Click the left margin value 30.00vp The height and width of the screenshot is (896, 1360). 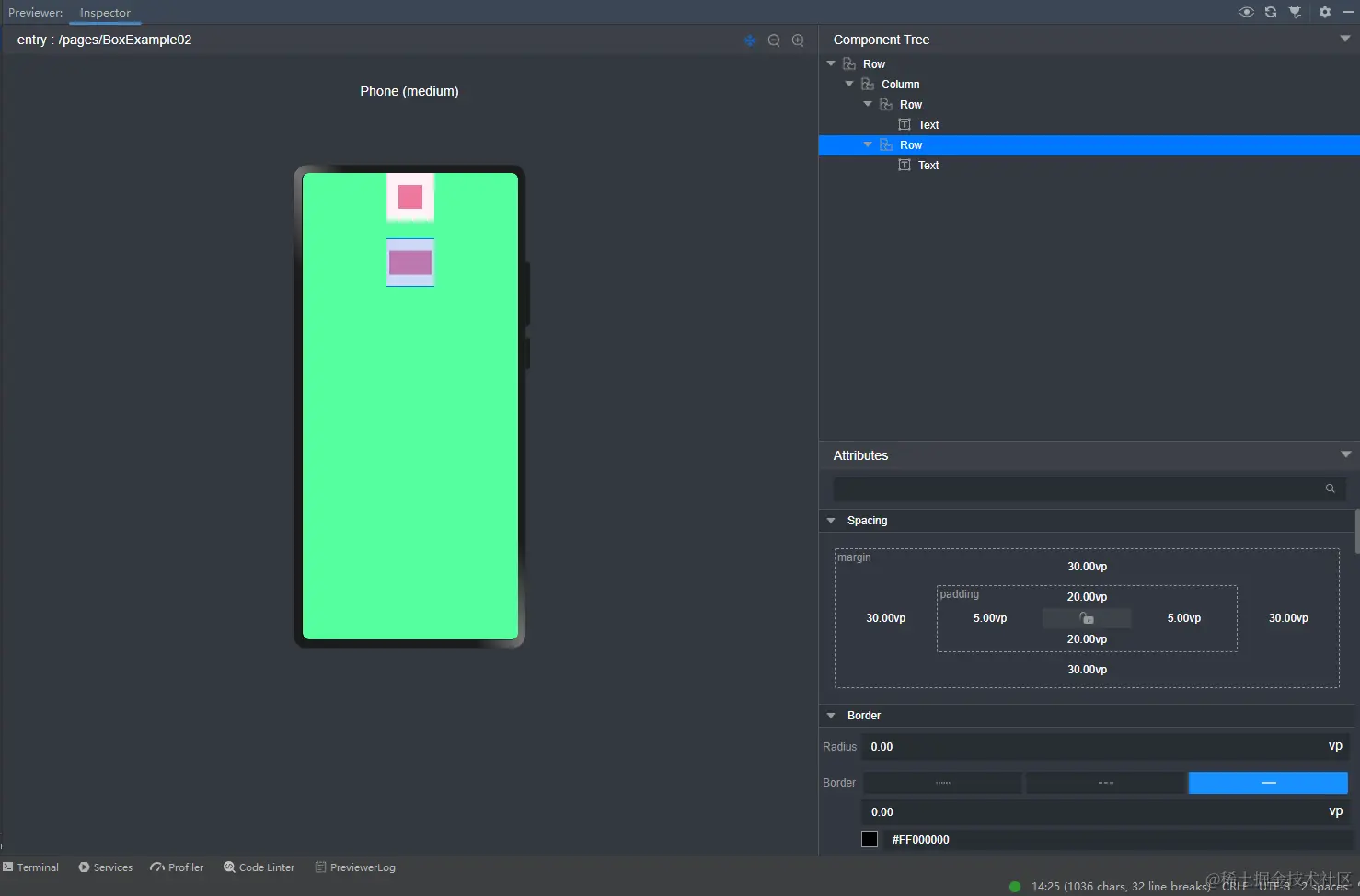coord(885,618)
